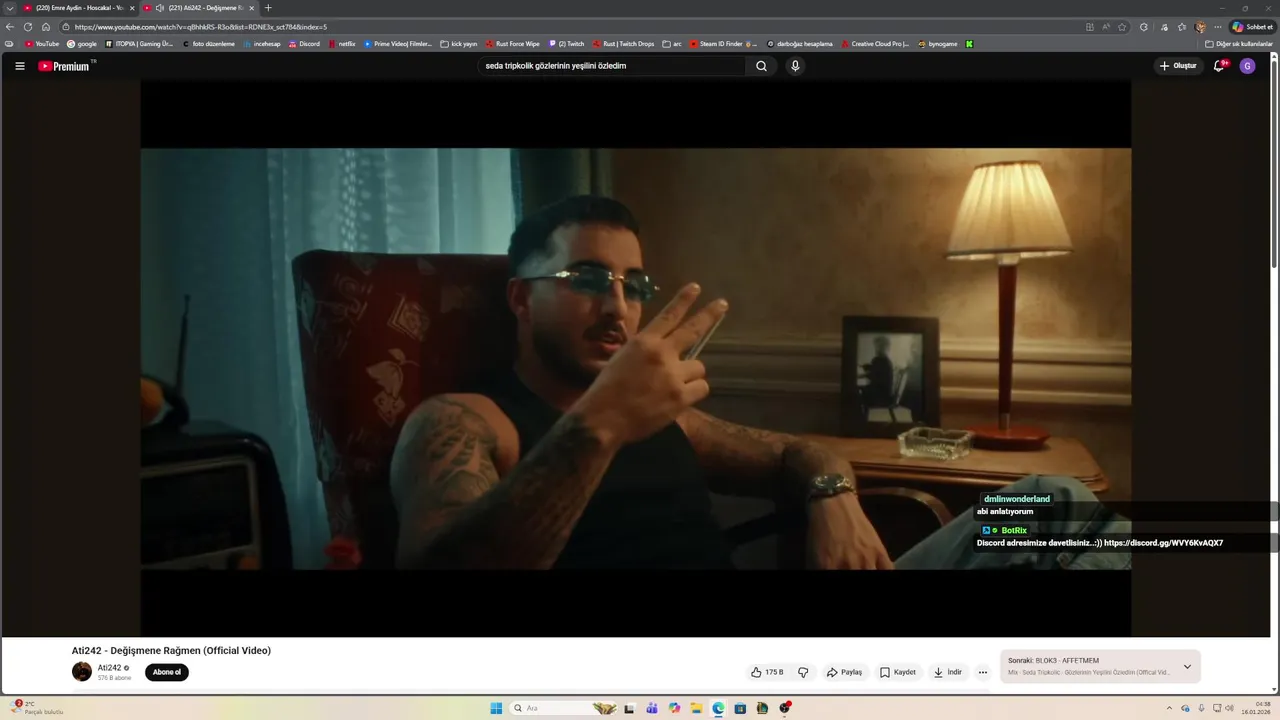Open the Prime Video bookmark
Viewport: 1280px width, 720px height.
398,44
